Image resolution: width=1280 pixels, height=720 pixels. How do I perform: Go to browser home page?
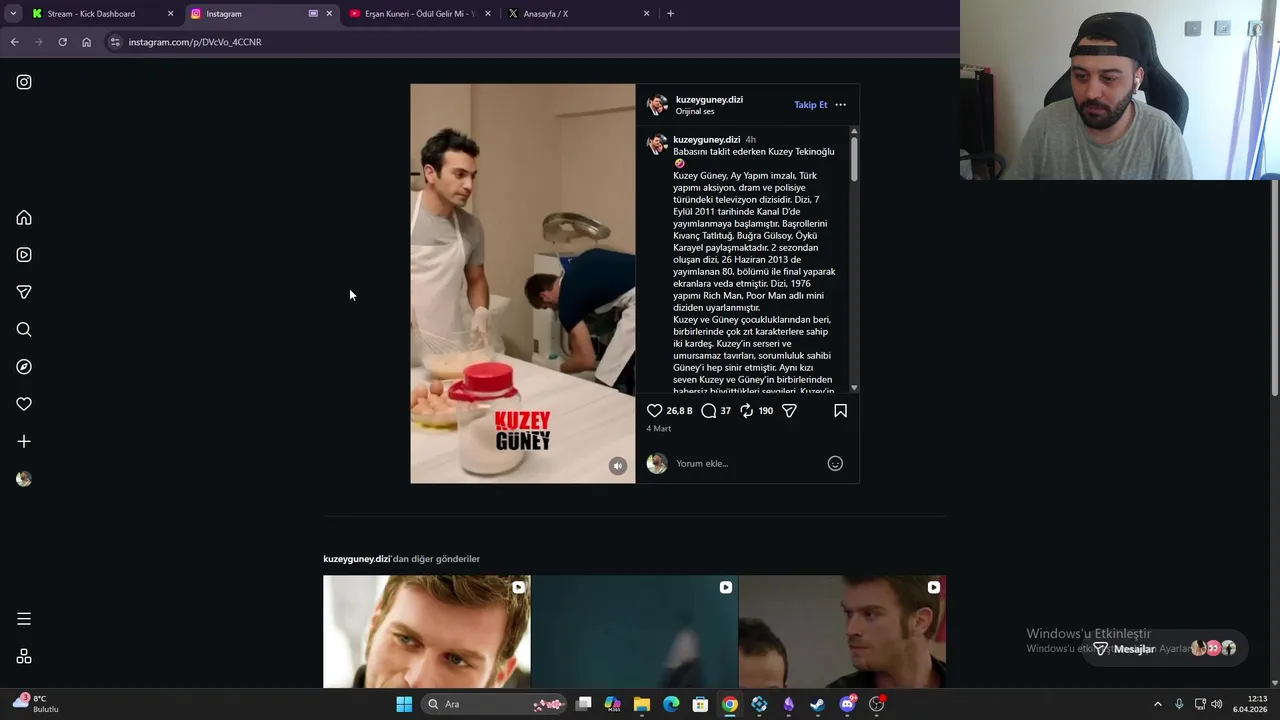click(x=86, y=42)
